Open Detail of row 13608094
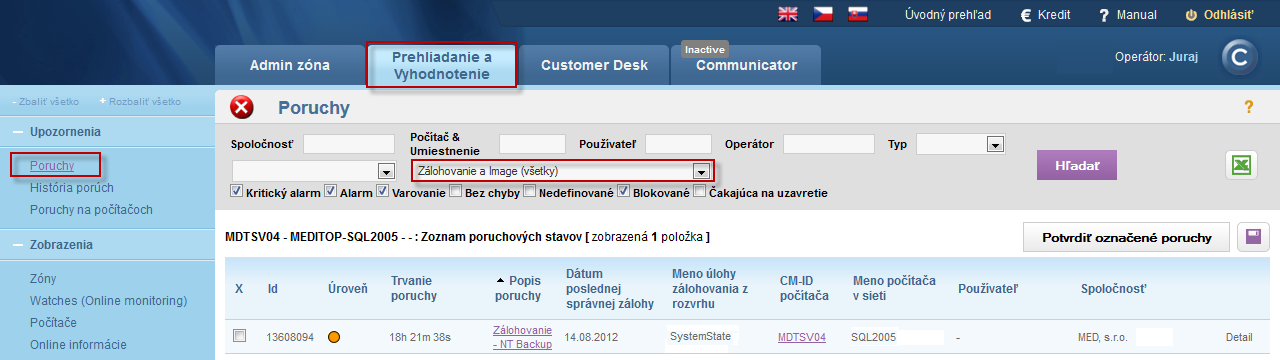 coord(1239,338)
